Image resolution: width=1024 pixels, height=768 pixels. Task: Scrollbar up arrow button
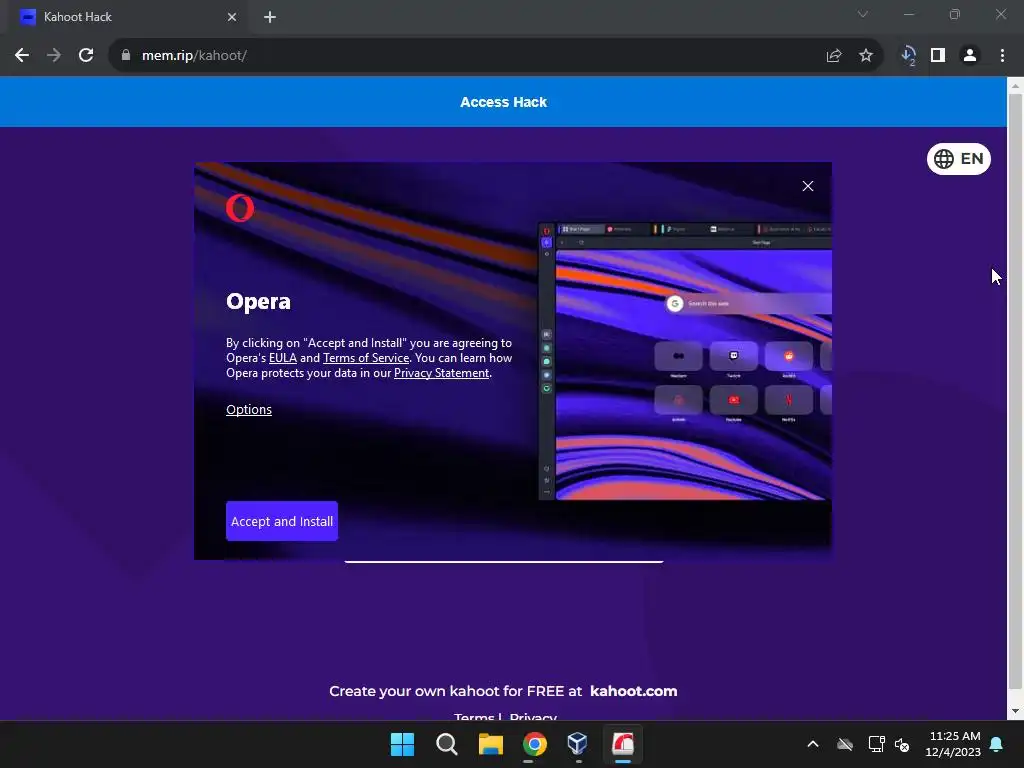[x=1015, y=85]
